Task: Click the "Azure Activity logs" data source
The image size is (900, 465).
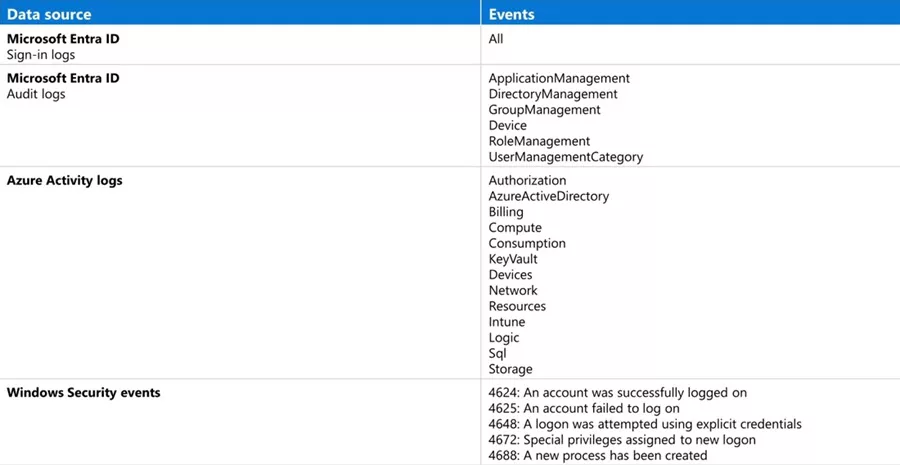Action: [64, 181]
